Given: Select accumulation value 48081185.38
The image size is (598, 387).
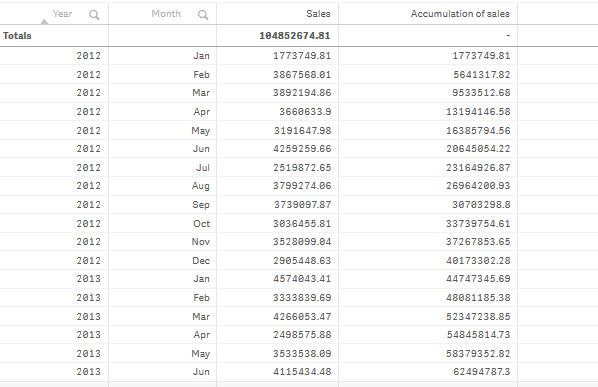Looking at the screenshot, I should click(x=478, y=298).
